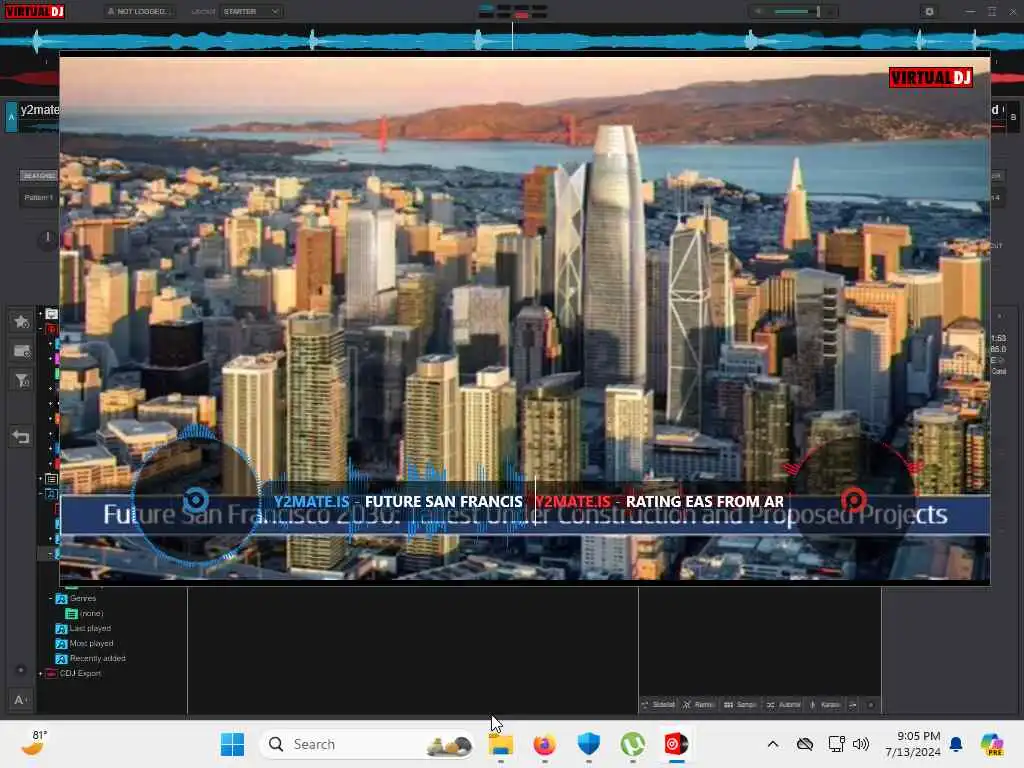
Task: Click the VirtualDJ watermark logo on video
Action: coord(931,77)
